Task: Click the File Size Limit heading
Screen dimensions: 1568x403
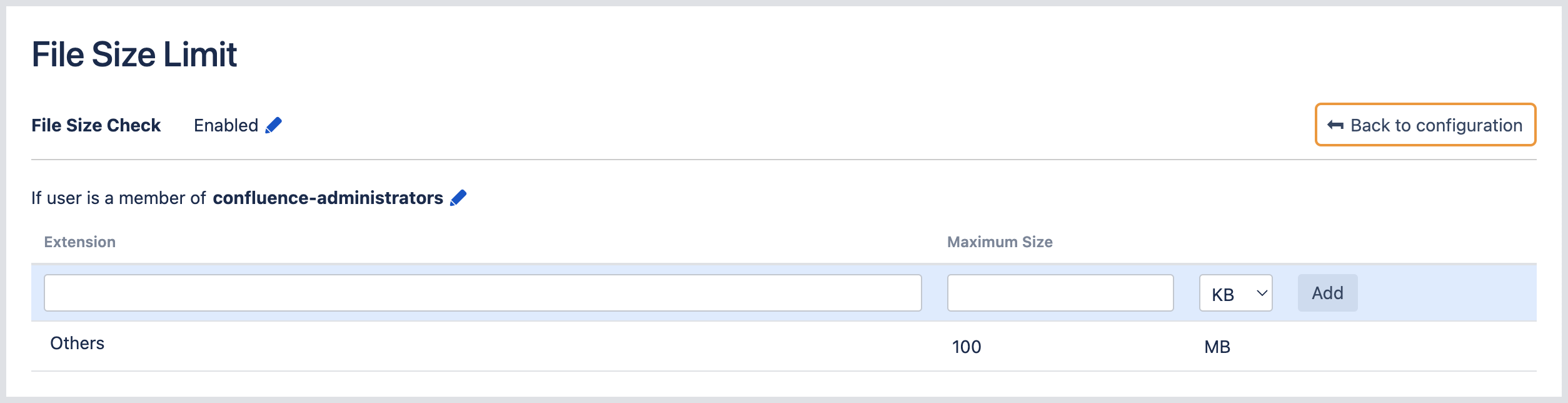Action: [134, 54]
